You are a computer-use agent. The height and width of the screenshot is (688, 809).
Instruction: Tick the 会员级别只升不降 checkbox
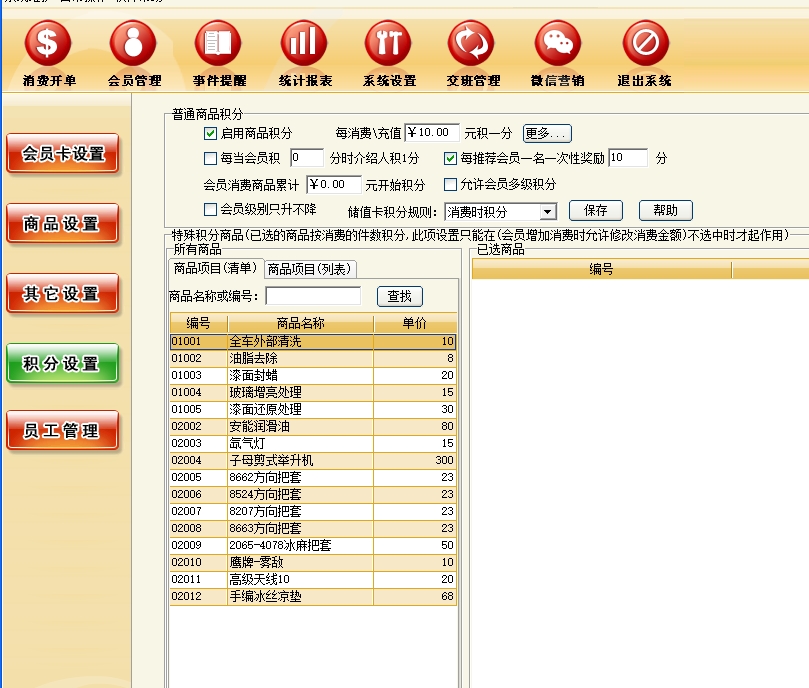210,210
